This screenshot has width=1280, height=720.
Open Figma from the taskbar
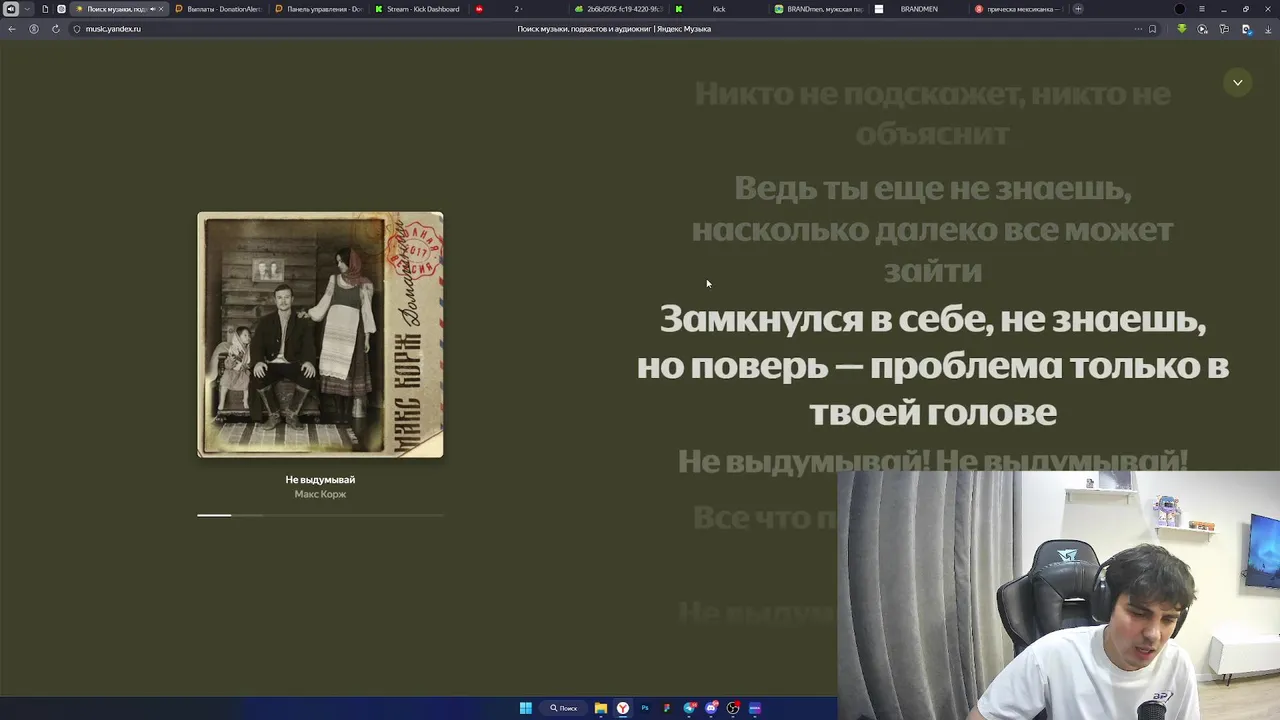667,708
